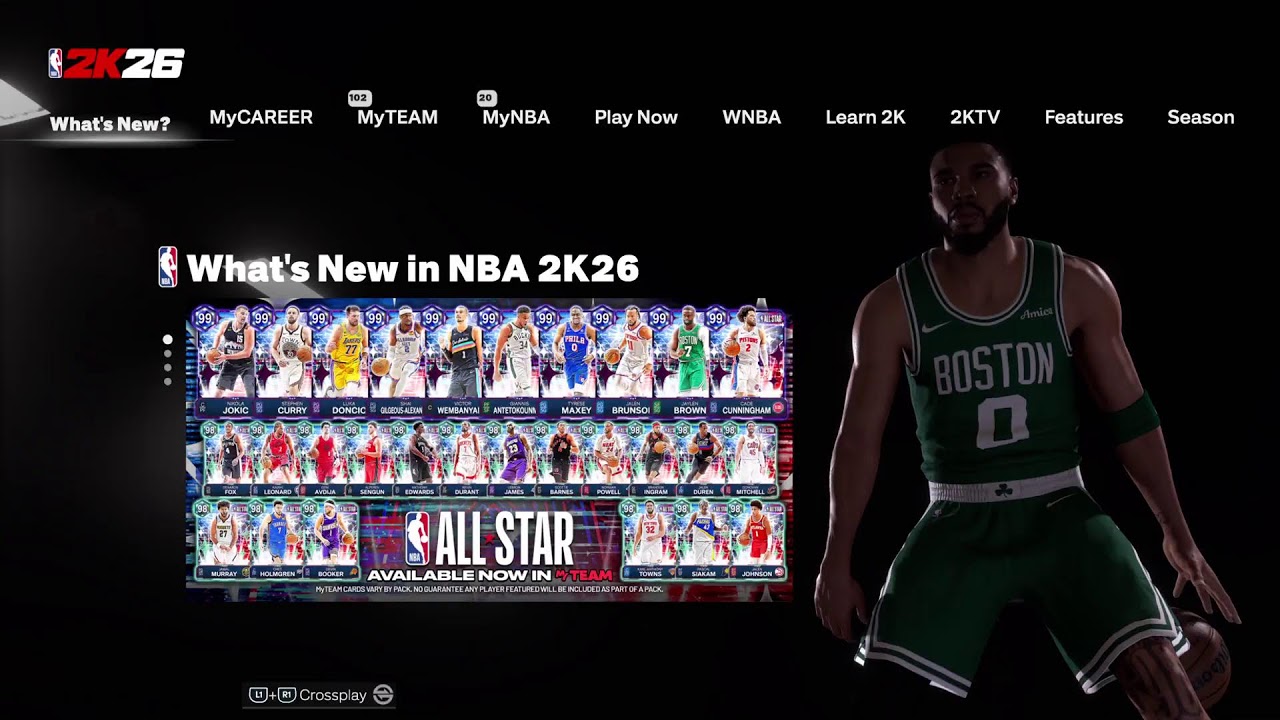
Task: Select the Play Now tab
Action: [636, 117]
